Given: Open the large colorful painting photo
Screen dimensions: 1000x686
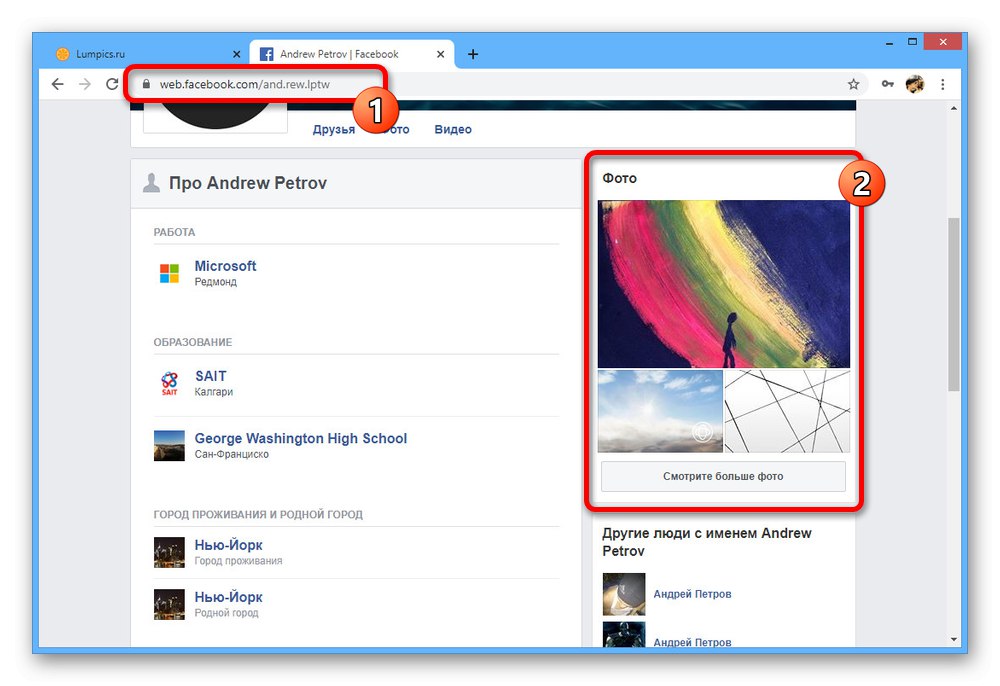Looking at the screenshot, I should 724,284.
